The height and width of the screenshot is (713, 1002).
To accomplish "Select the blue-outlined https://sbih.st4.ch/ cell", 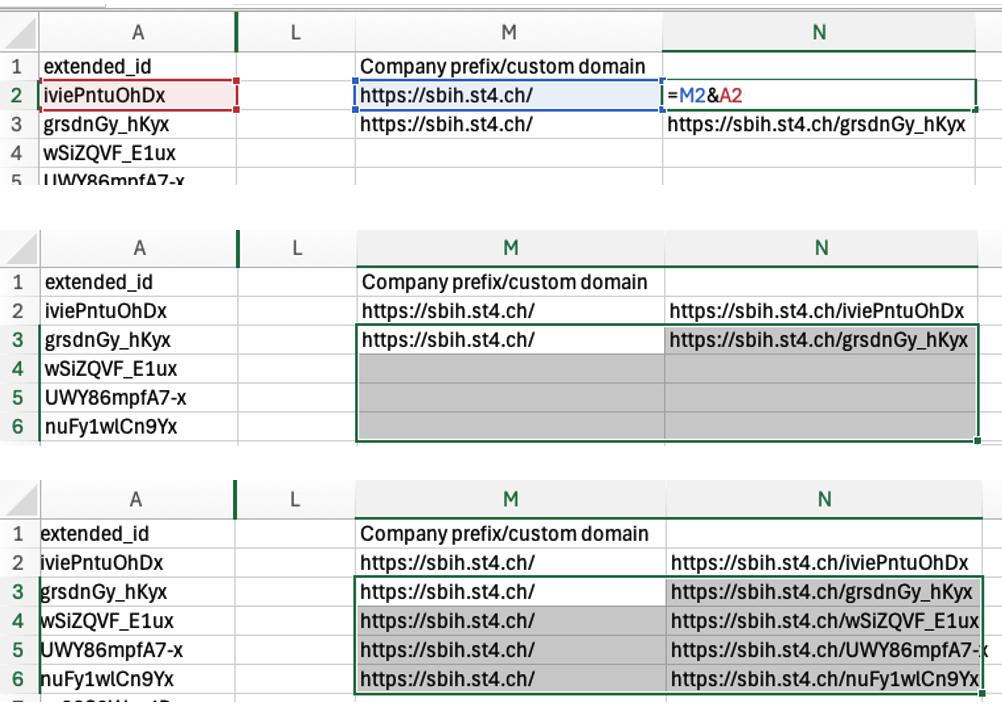I will coord(508,96).
